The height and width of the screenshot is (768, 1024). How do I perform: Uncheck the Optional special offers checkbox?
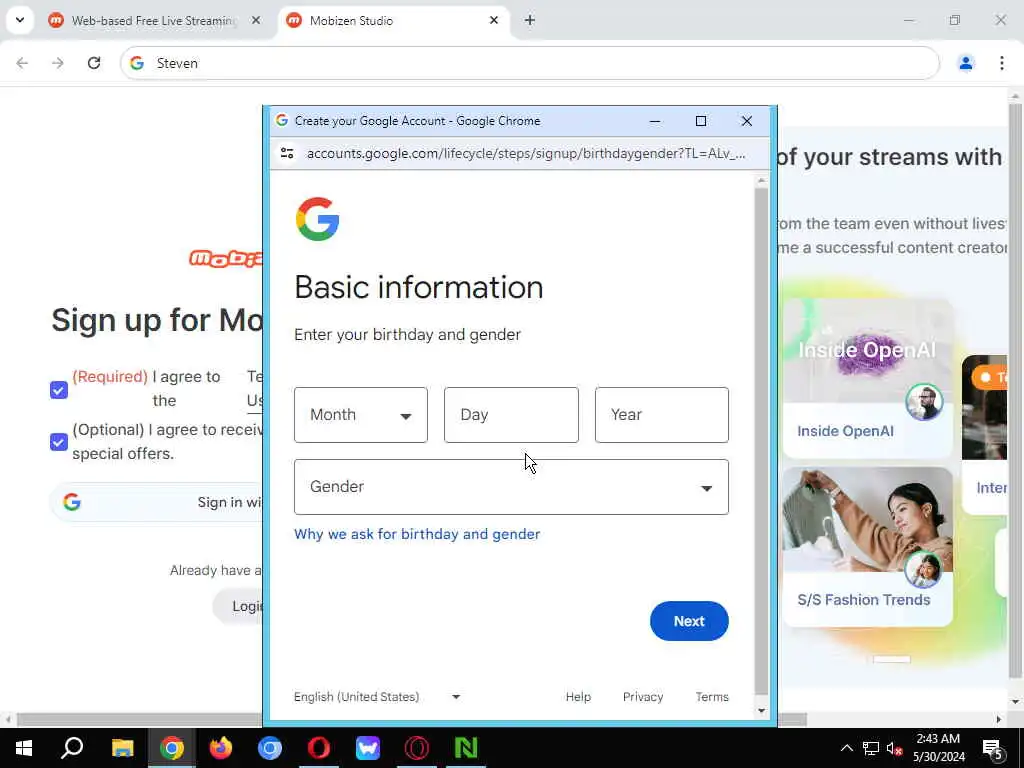59,442
